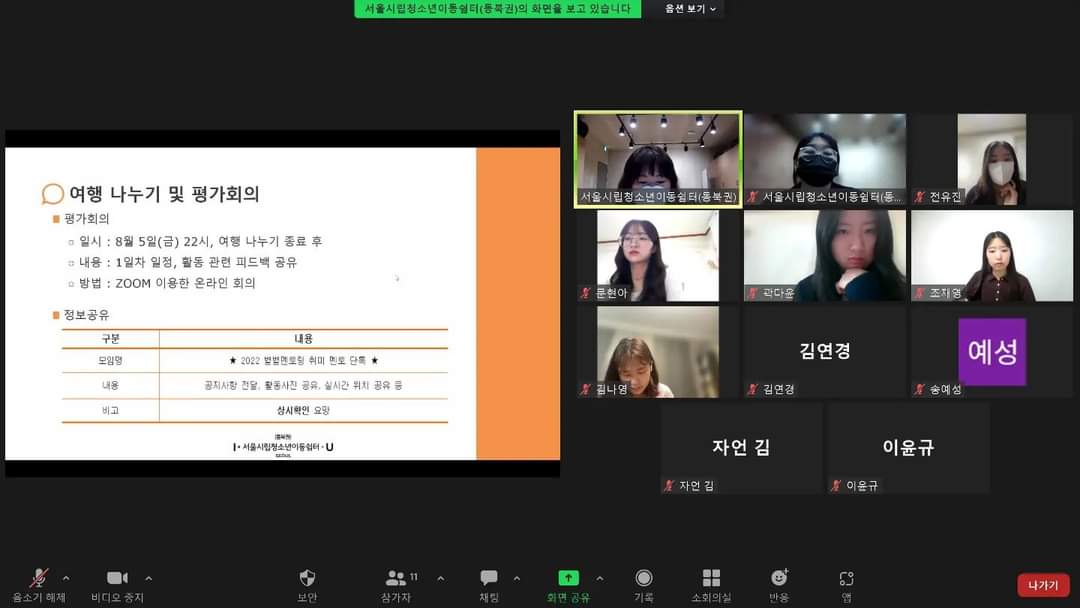
Task: Open the 옵션 보기 view options menu
Action: tap(692, 9)
